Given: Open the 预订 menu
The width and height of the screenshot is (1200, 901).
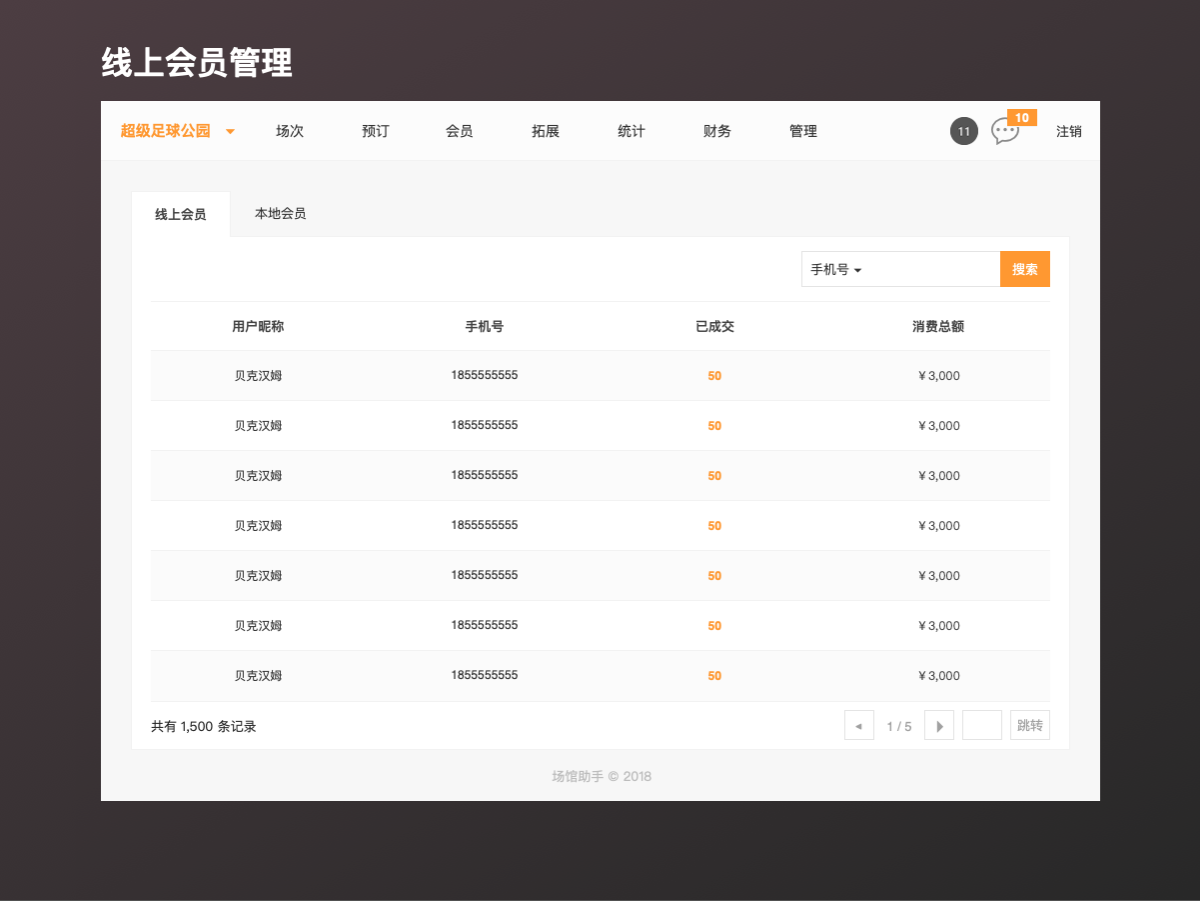Looking at the screenshot, I should pos(375,131).
